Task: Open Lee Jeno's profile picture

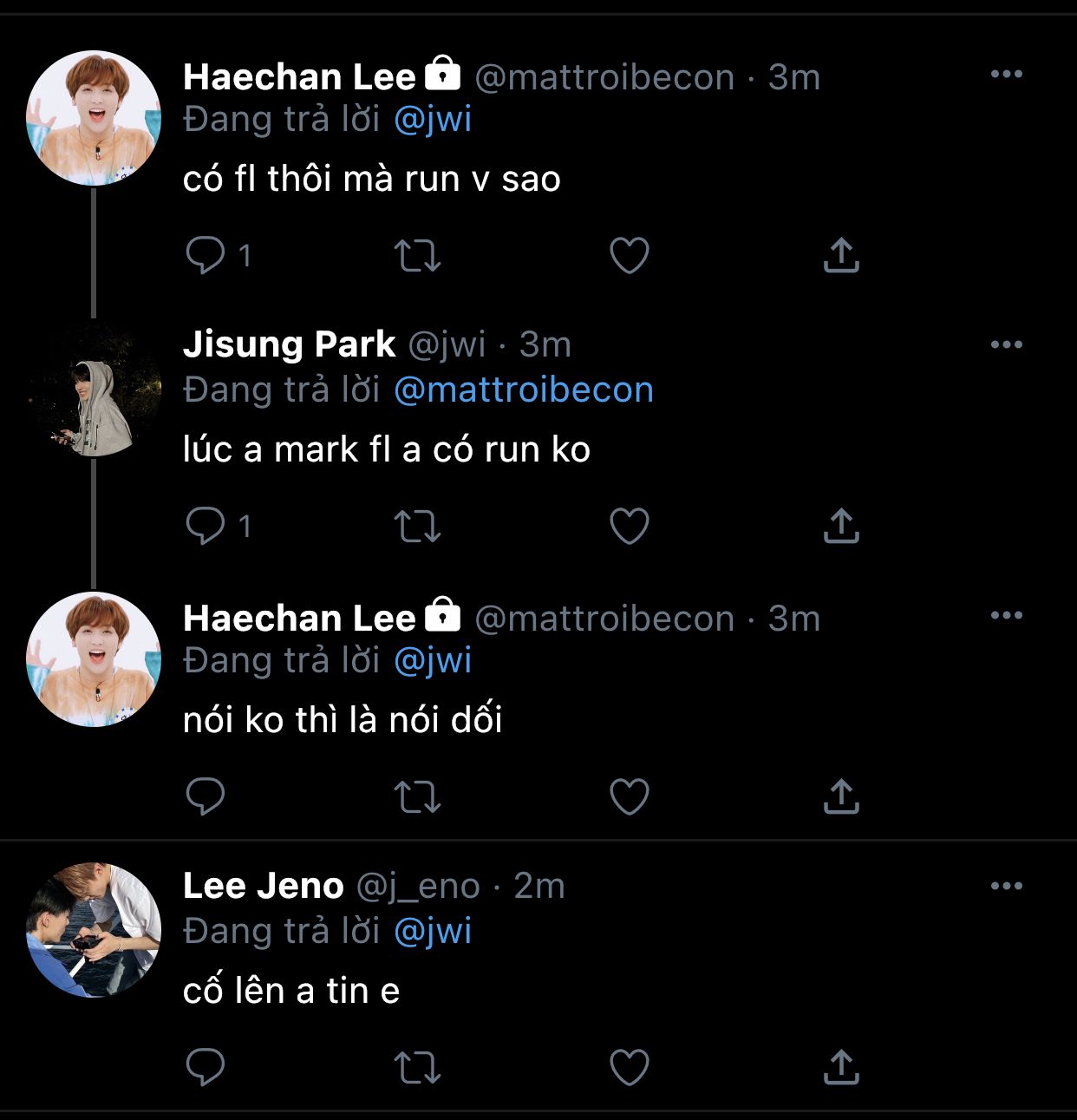Action: (x=94, y=930)
